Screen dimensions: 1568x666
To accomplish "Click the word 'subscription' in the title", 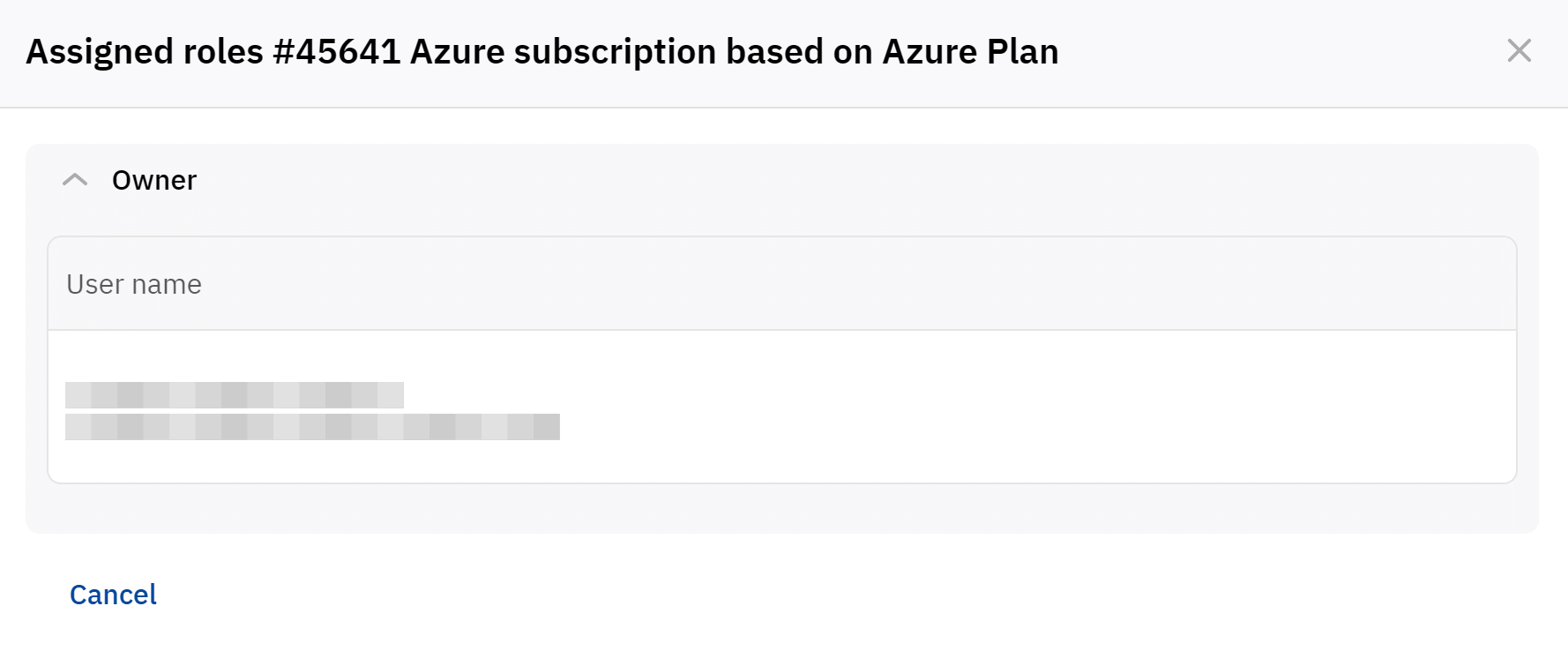I will [x=615, y=52].
